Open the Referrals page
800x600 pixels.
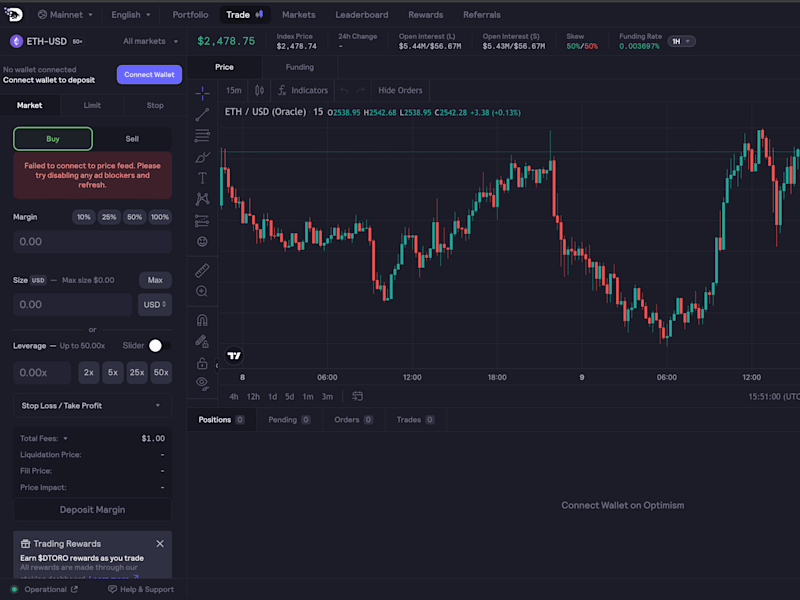tap(482, 15)
